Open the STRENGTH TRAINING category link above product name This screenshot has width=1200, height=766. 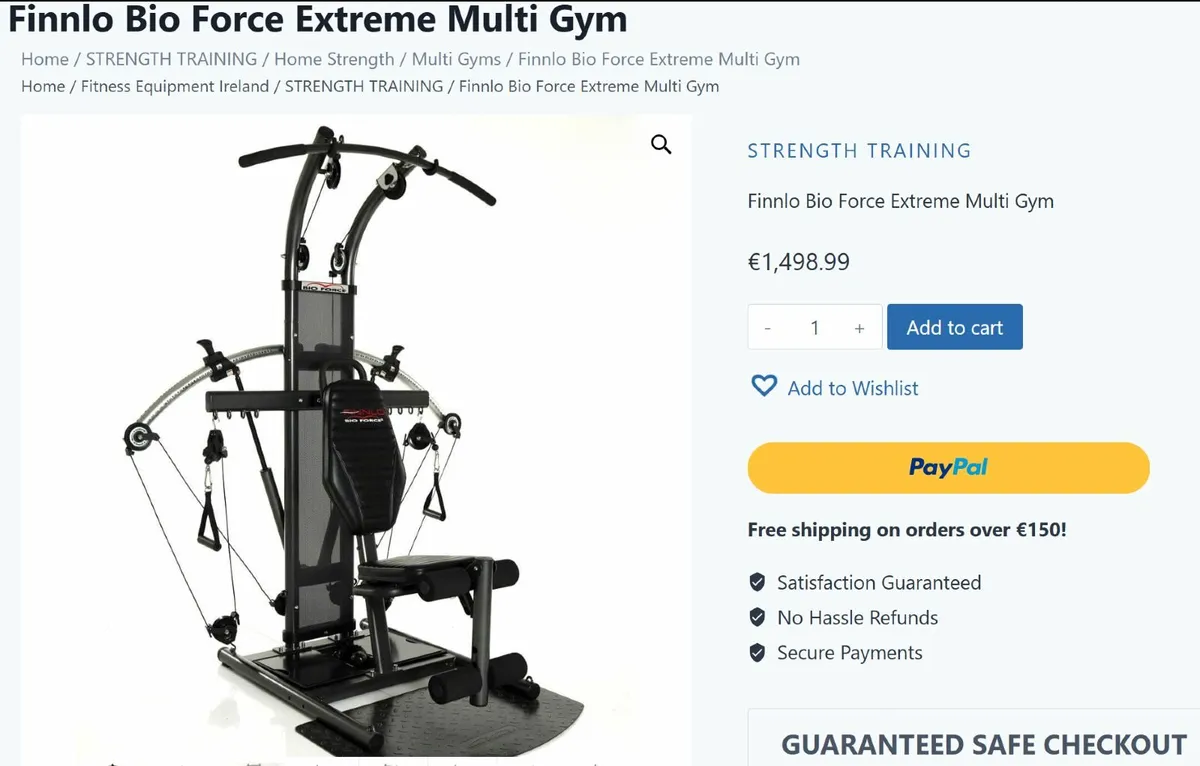(859, 151)
